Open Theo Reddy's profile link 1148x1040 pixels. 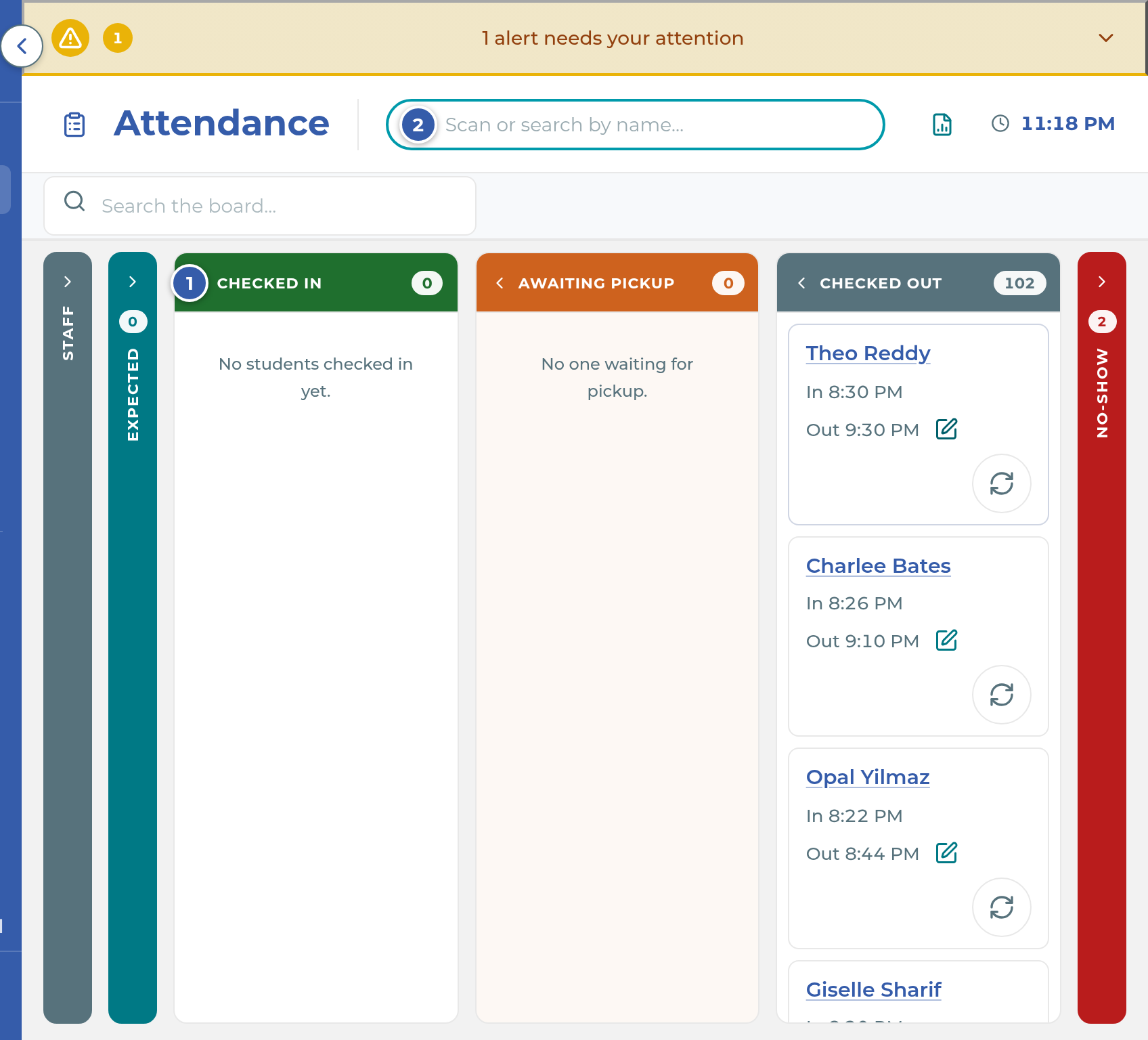(868, 353)
